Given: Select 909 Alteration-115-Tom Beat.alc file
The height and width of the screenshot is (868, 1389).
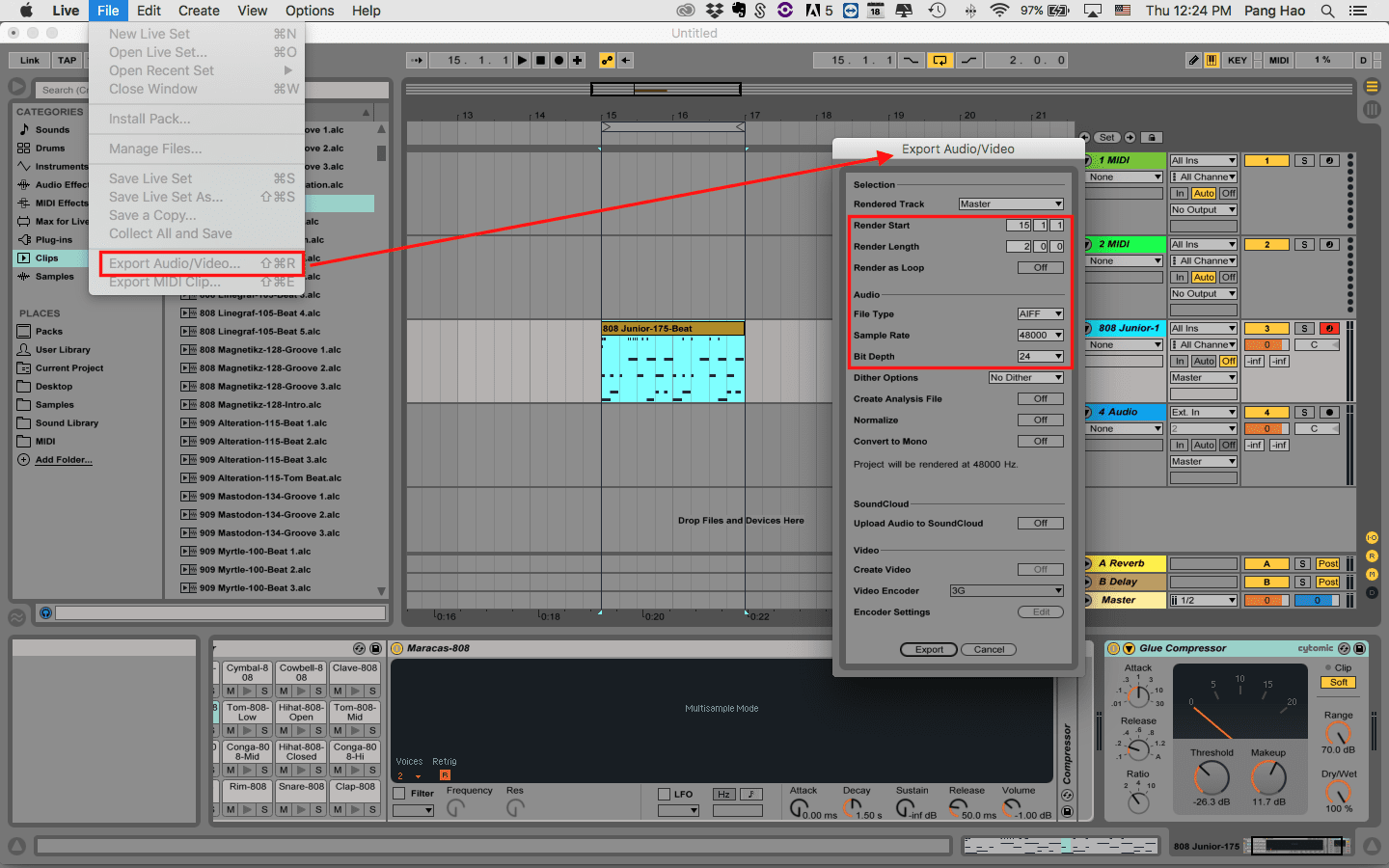Looking at the screenshot, I should pyautogui.click(x=270, y=477).
